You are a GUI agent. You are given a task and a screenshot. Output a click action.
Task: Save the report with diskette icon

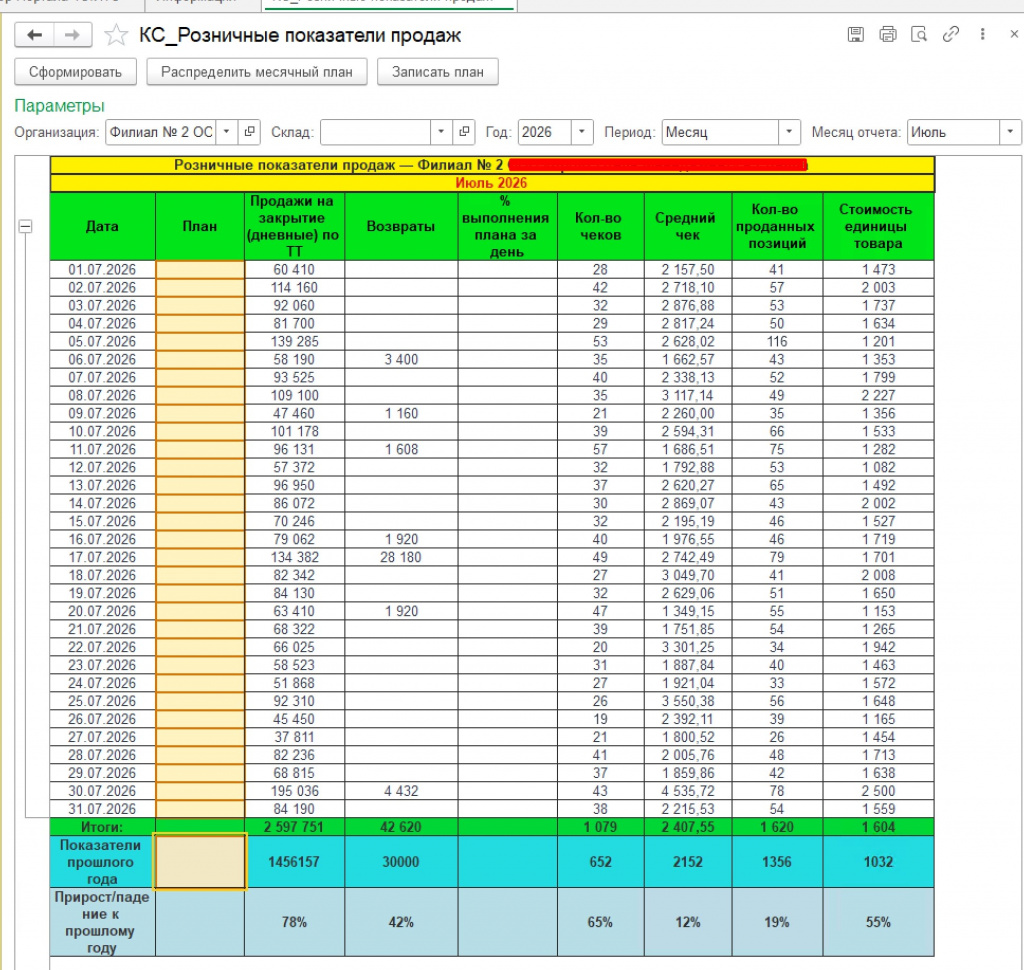856,34
